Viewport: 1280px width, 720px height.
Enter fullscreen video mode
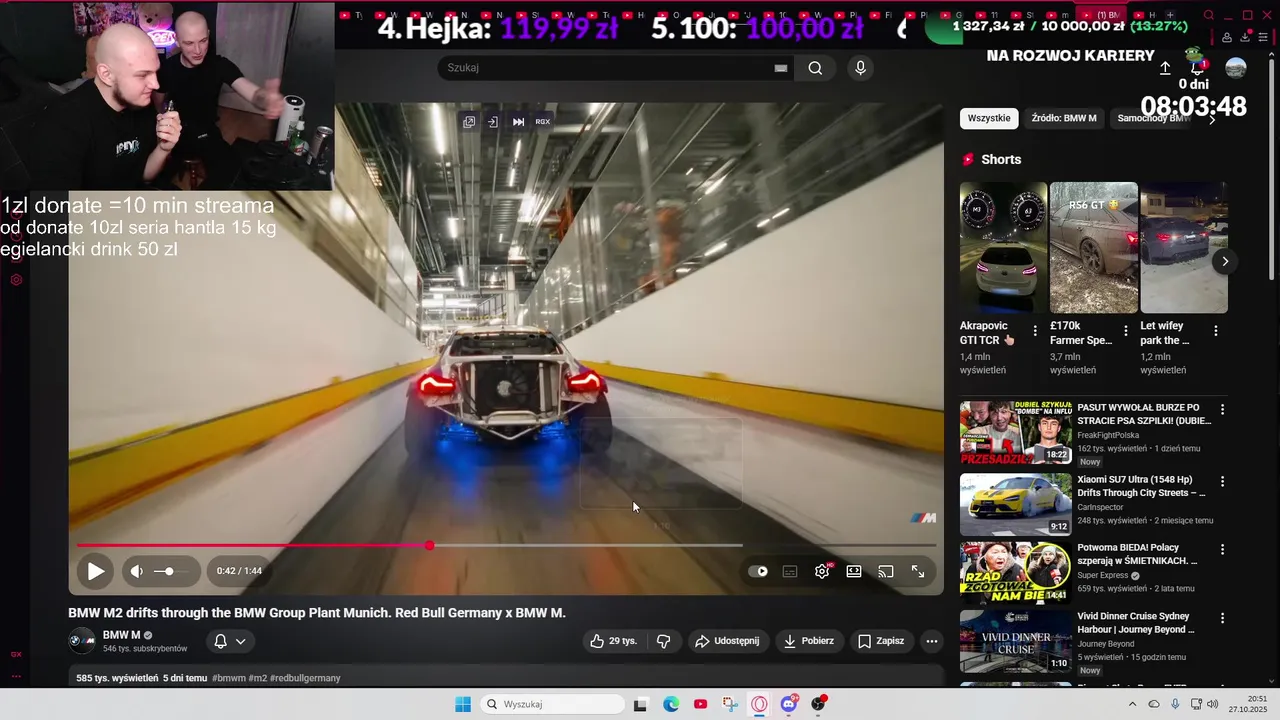click(918, 571)
